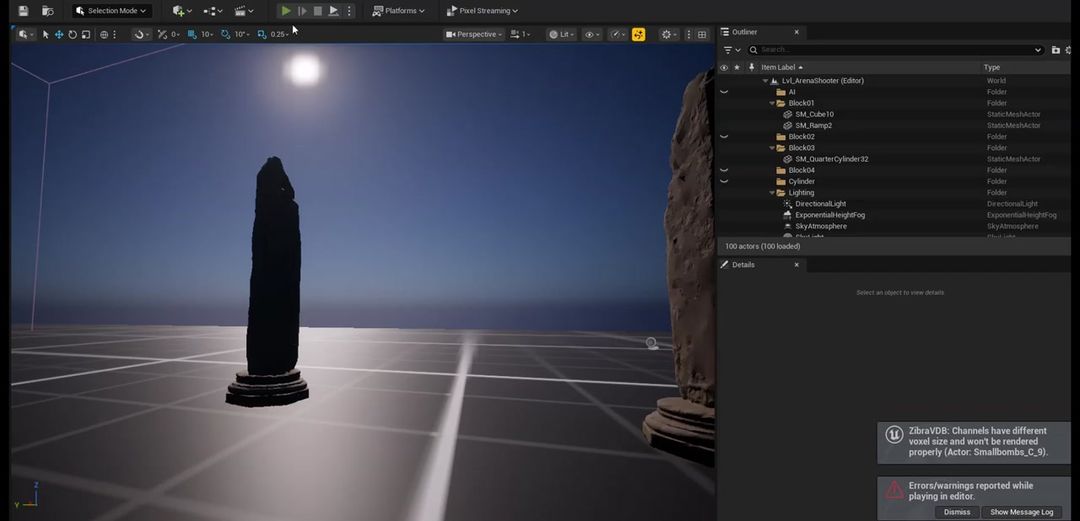The width and height of the screenshot is (1080, 521).
Task: Switch to the Details tab
Action: pyautogui.click(x=742, y=265)
